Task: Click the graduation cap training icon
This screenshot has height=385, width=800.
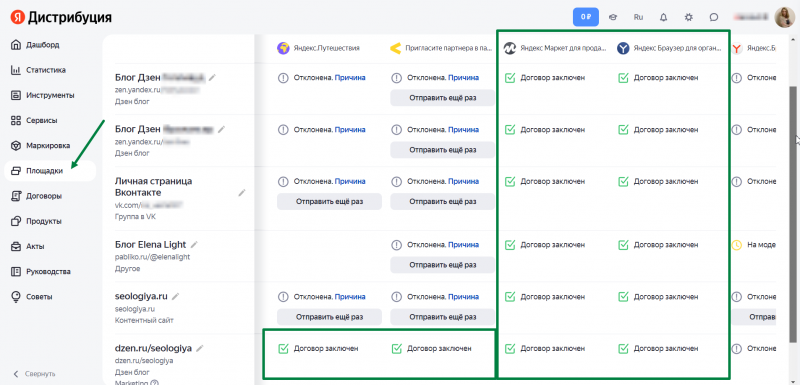Action: [613, 17]
